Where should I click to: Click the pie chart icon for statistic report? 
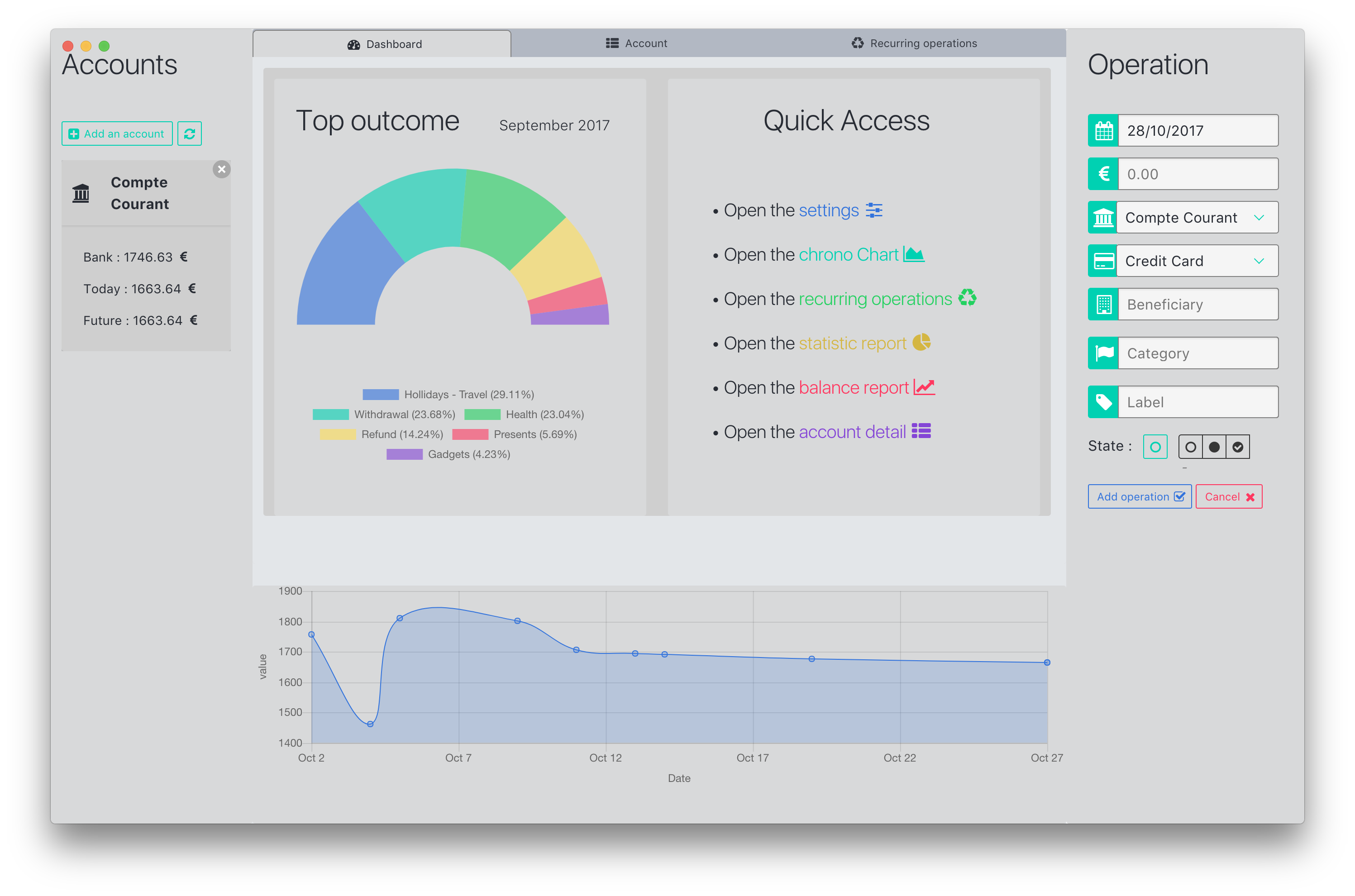click(x=921, y=342)
